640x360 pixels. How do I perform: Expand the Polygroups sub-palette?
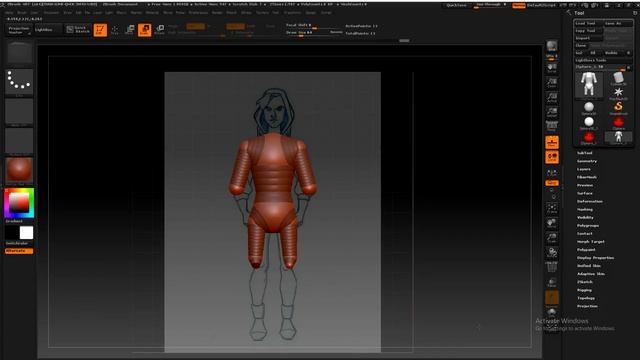pos(588,225)
